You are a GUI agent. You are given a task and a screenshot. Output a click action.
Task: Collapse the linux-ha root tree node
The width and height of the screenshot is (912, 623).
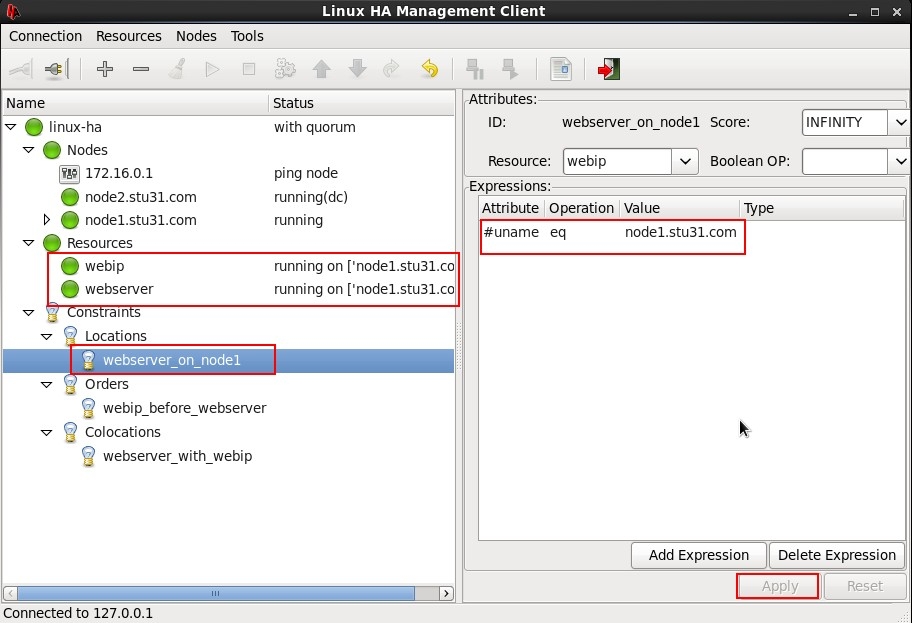10,126
